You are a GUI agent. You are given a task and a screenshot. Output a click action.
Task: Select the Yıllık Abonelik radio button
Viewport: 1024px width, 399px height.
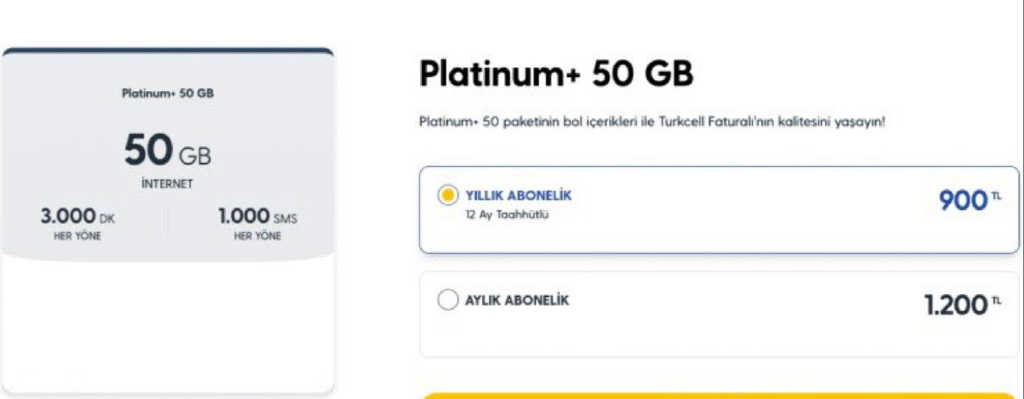tap(447, 195)
